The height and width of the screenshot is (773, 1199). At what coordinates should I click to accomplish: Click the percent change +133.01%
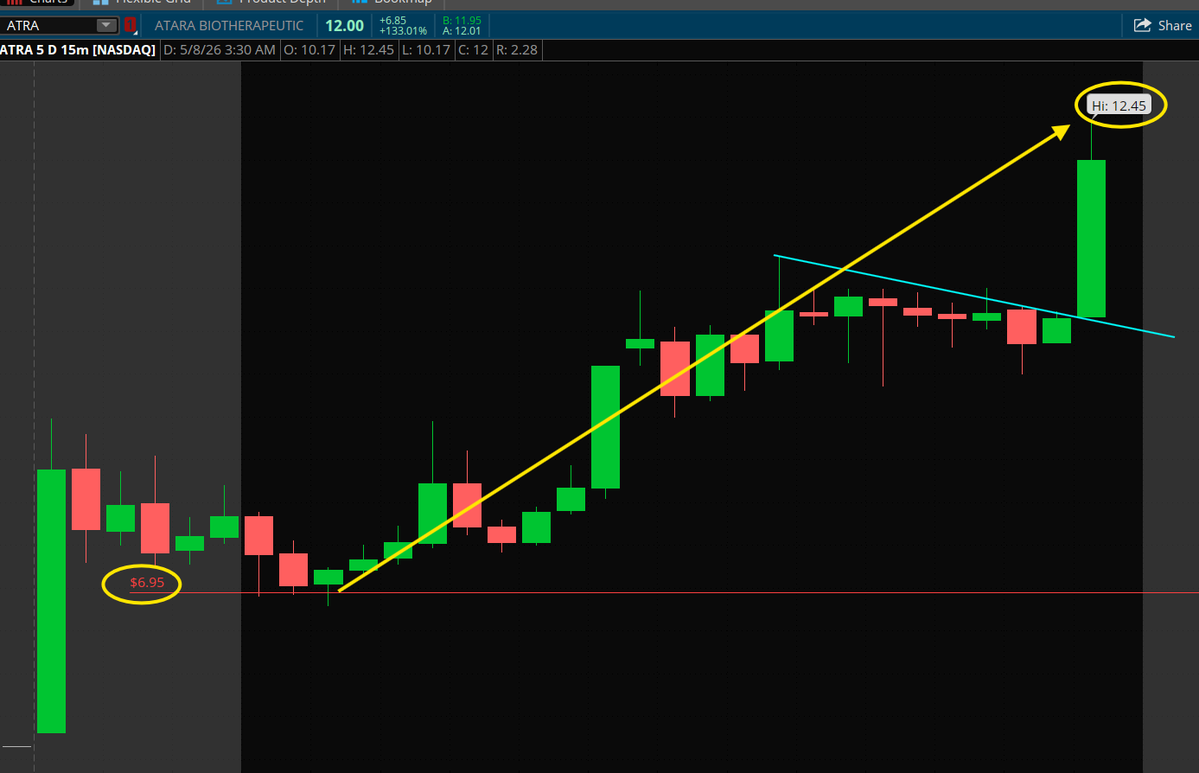[403, 31]
